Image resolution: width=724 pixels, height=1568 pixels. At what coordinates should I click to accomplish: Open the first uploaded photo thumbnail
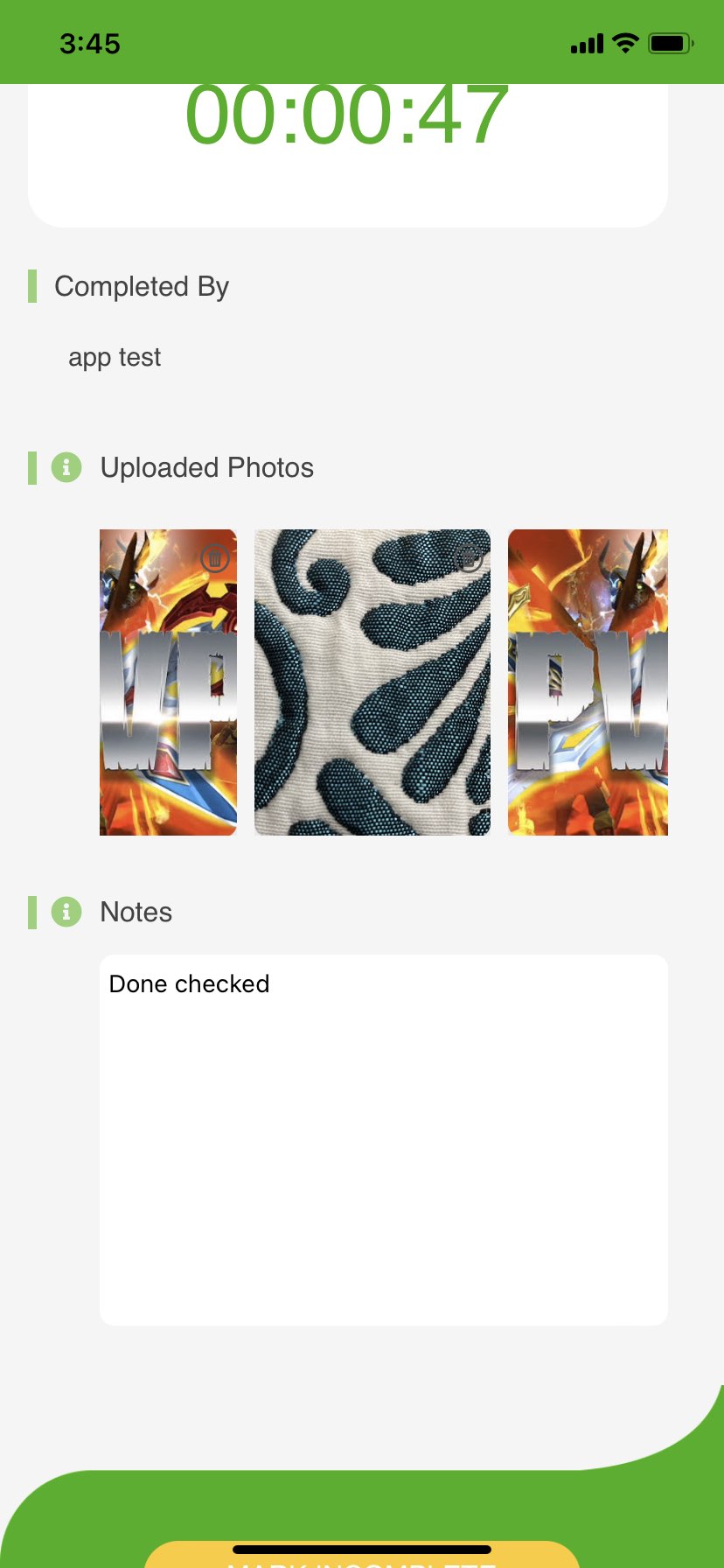[x=168, y=682]
